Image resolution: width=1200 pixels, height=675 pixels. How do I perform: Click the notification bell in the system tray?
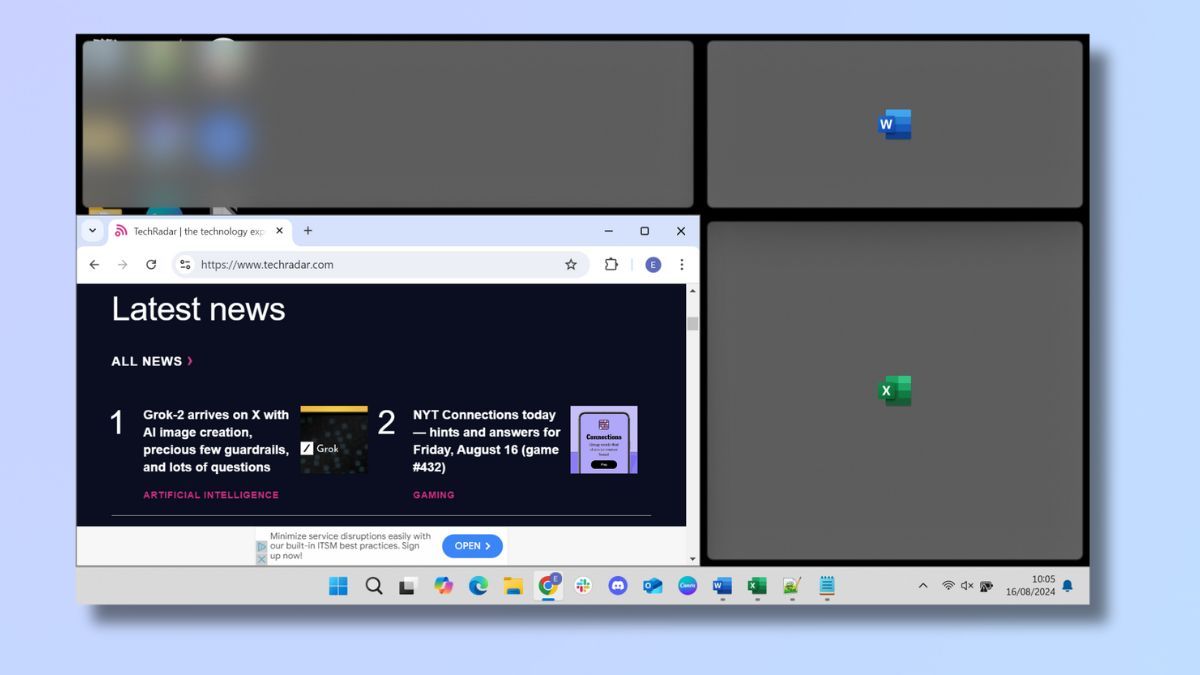(1067, 585)
